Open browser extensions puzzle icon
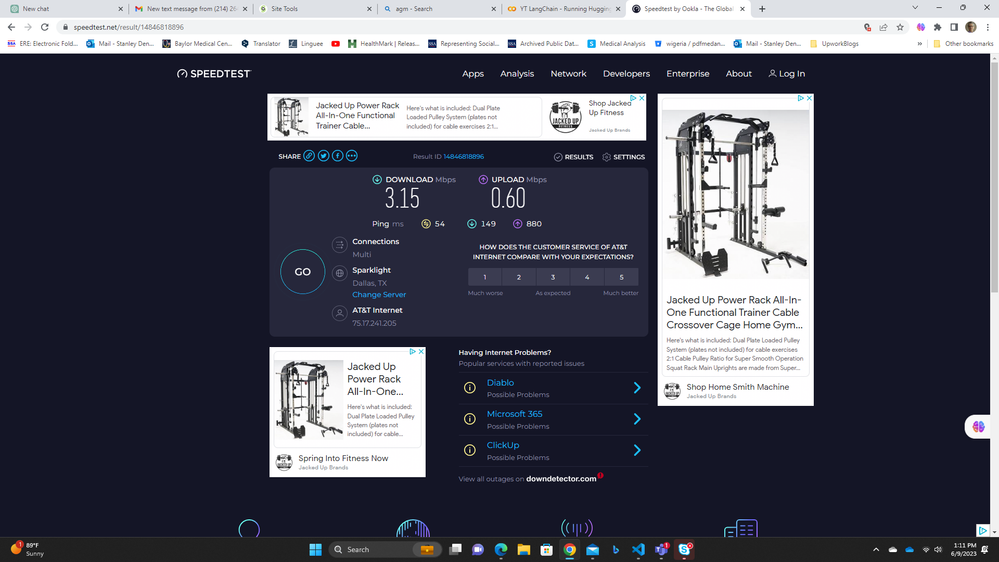This screenshot has width=999, height=562. [x=937, y=27]
